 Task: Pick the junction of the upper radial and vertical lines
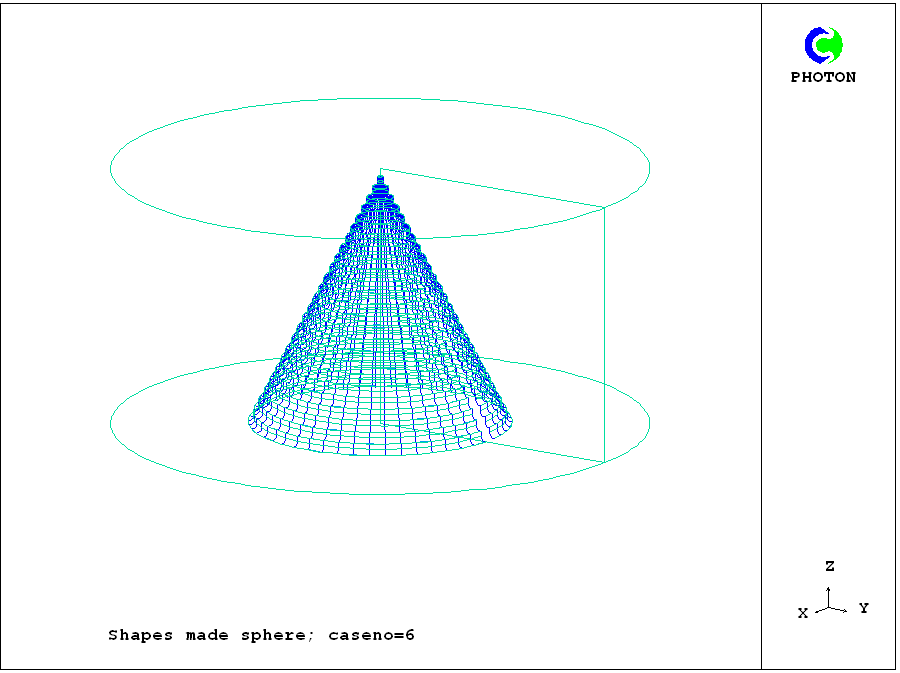[x=604, y=208]
